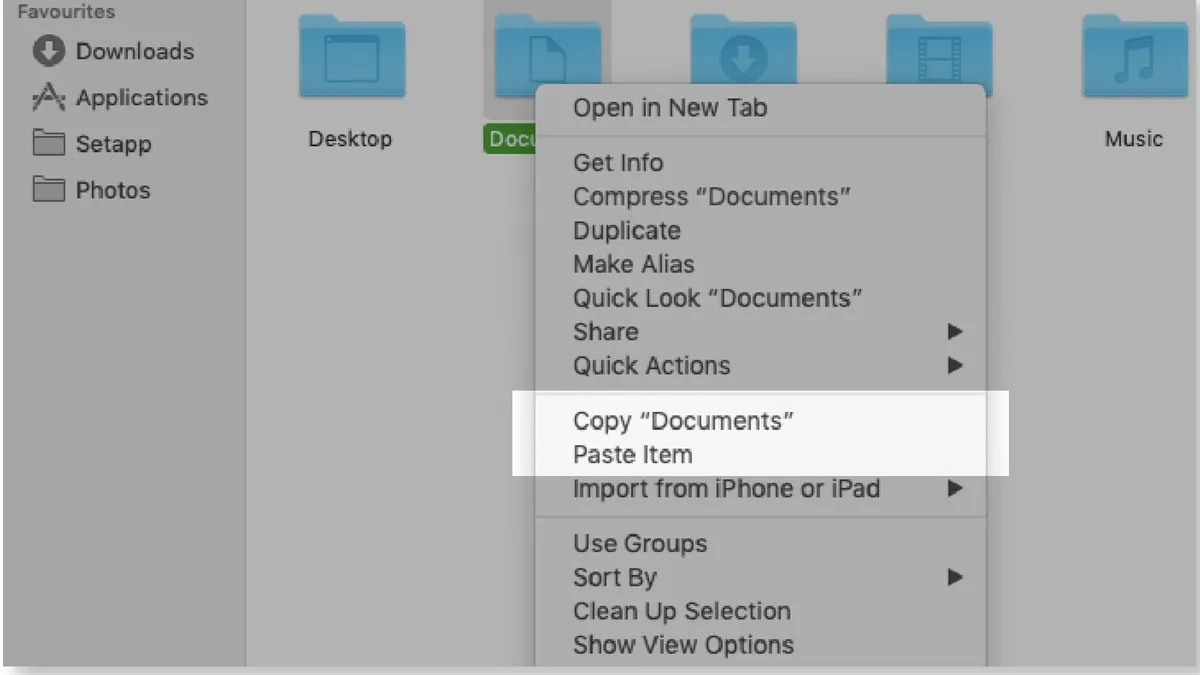The image size is (1200, 675).
Task: Toggle Use Groups option
Action: (x=640, y=544)
